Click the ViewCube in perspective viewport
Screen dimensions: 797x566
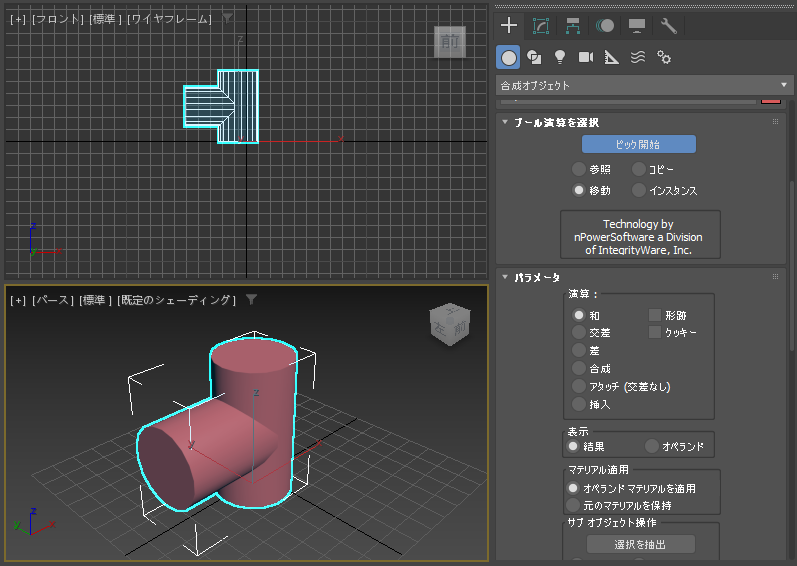(450, 325)
